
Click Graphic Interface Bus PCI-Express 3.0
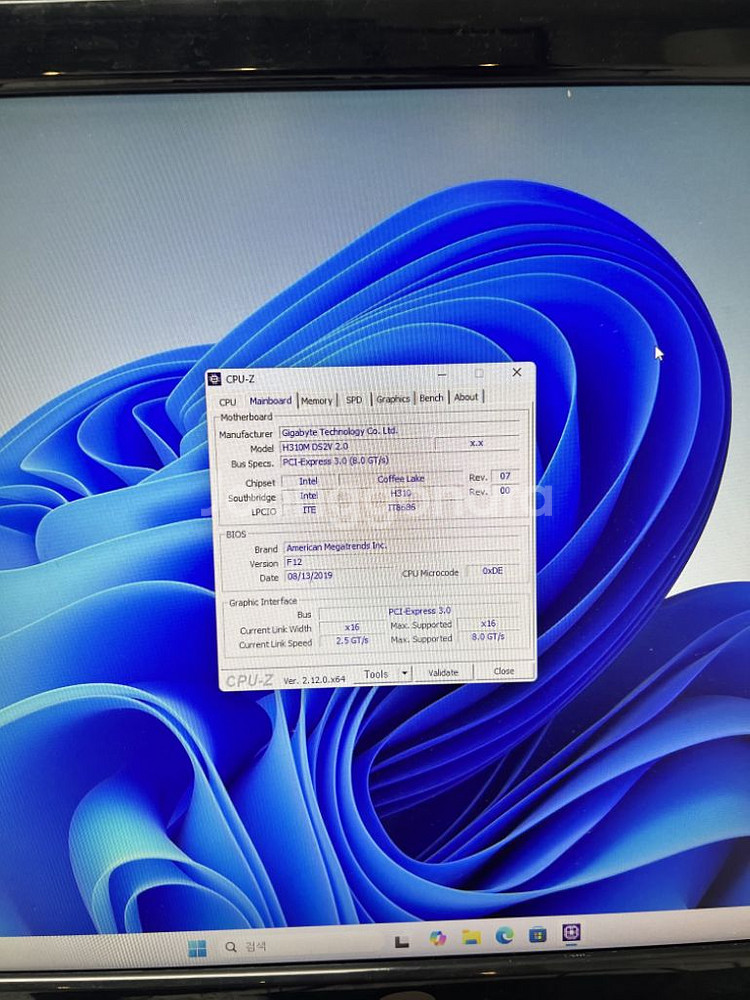coord(419,611)
